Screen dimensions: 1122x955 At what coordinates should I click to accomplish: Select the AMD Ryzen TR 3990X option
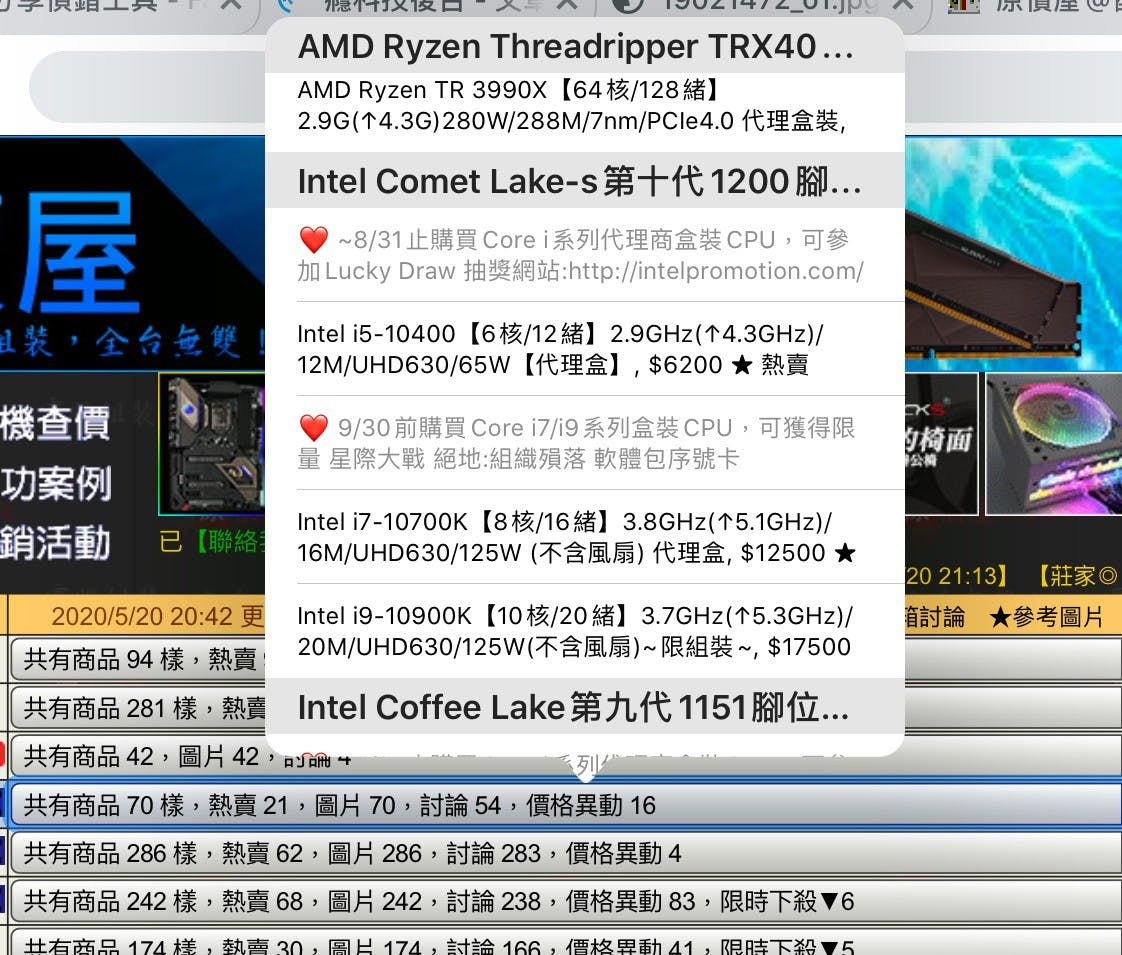[585, 106]
